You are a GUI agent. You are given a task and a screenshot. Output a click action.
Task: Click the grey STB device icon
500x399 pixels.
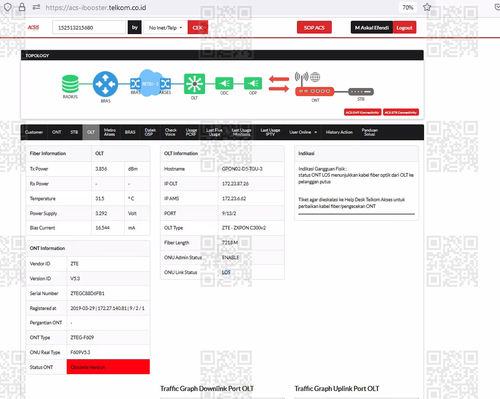[x=361, y=91]
